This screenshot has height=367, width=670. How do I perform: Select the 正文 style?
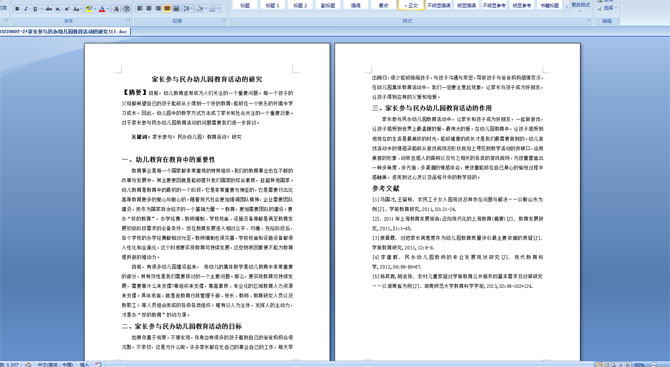tap(411, 5)
